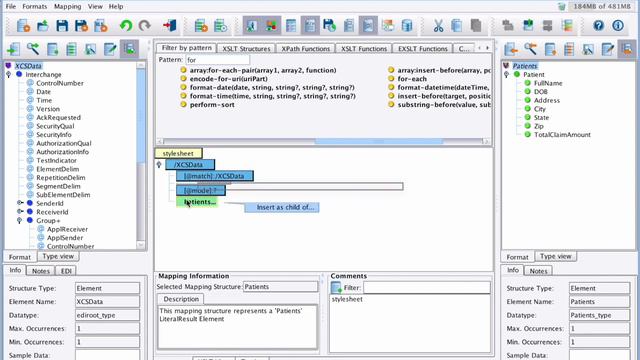This screenshot has height=360, width=640.
Task: Click the function list horizontal scrollbar
Action: 379,141
